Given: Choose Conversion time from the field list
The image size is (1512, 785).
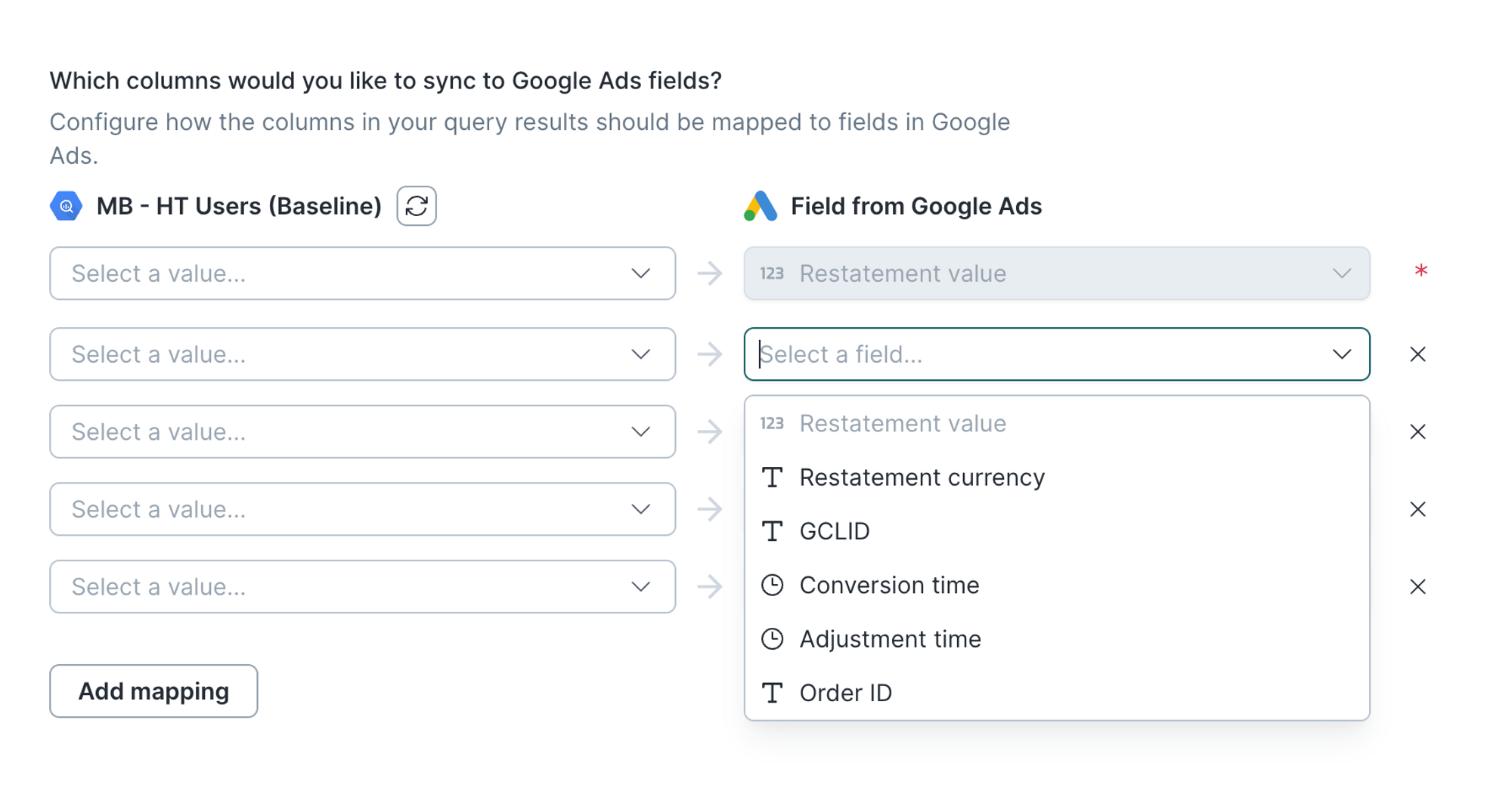Looking at the screenshot, I should coord(1057,585).
